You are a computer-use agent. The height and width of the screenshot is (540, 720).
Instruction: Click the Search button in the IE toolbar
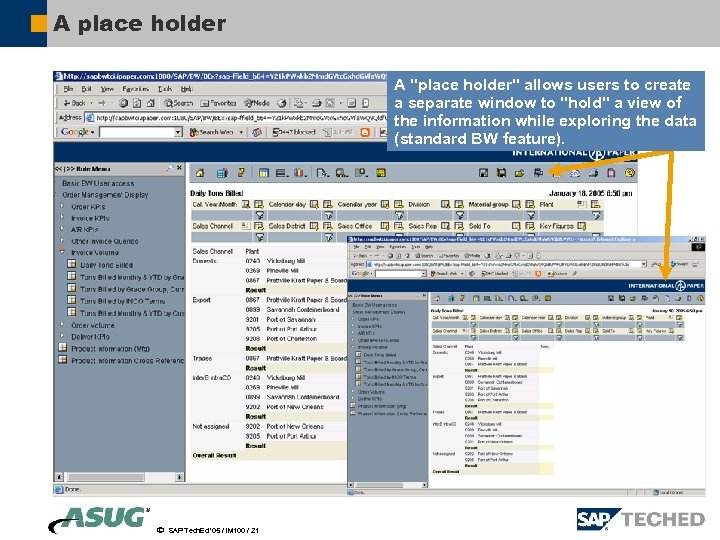coord(179,103)
